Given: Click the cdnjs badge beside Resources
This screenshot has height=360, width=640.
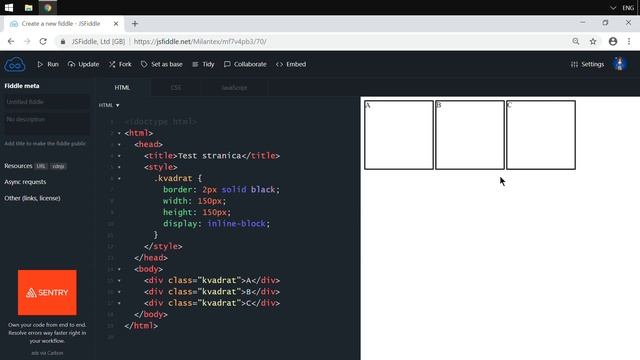Looking at the screenshot, I should point(58,166).
